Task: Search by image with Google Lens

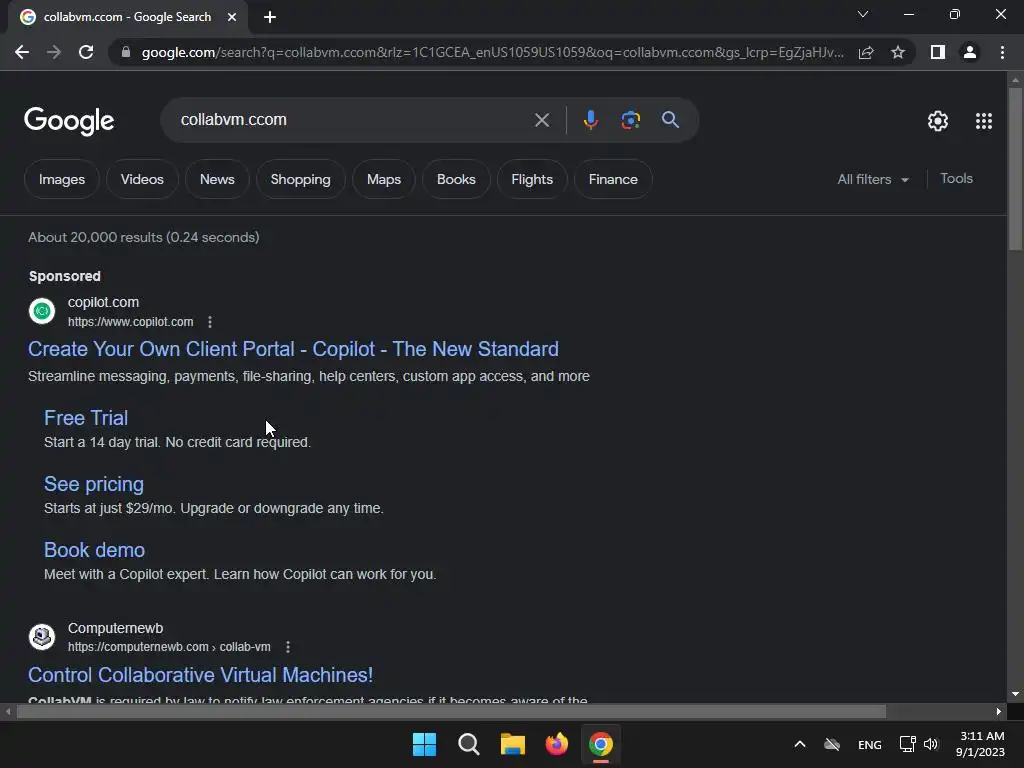Action: pyautogui.click(x=630, y=120)
